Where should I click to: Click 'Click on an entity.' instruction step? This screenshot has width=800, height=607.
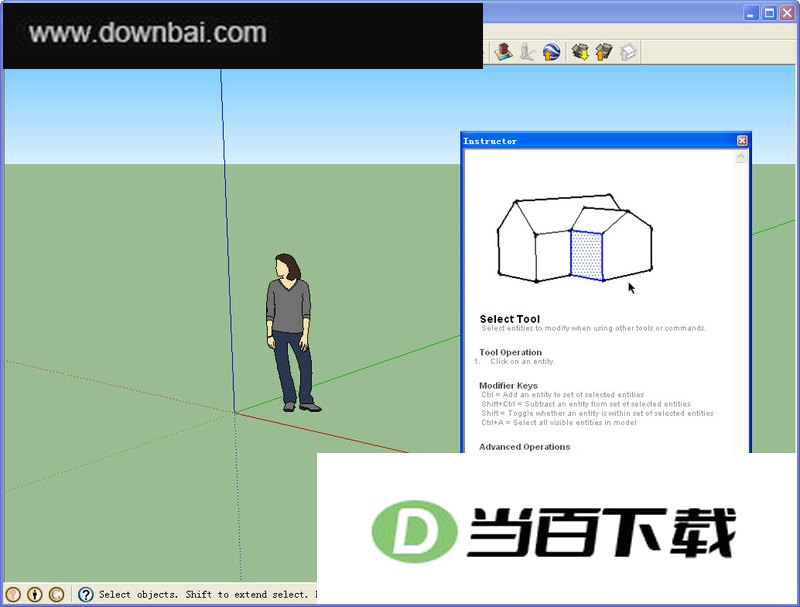point(522,361)
